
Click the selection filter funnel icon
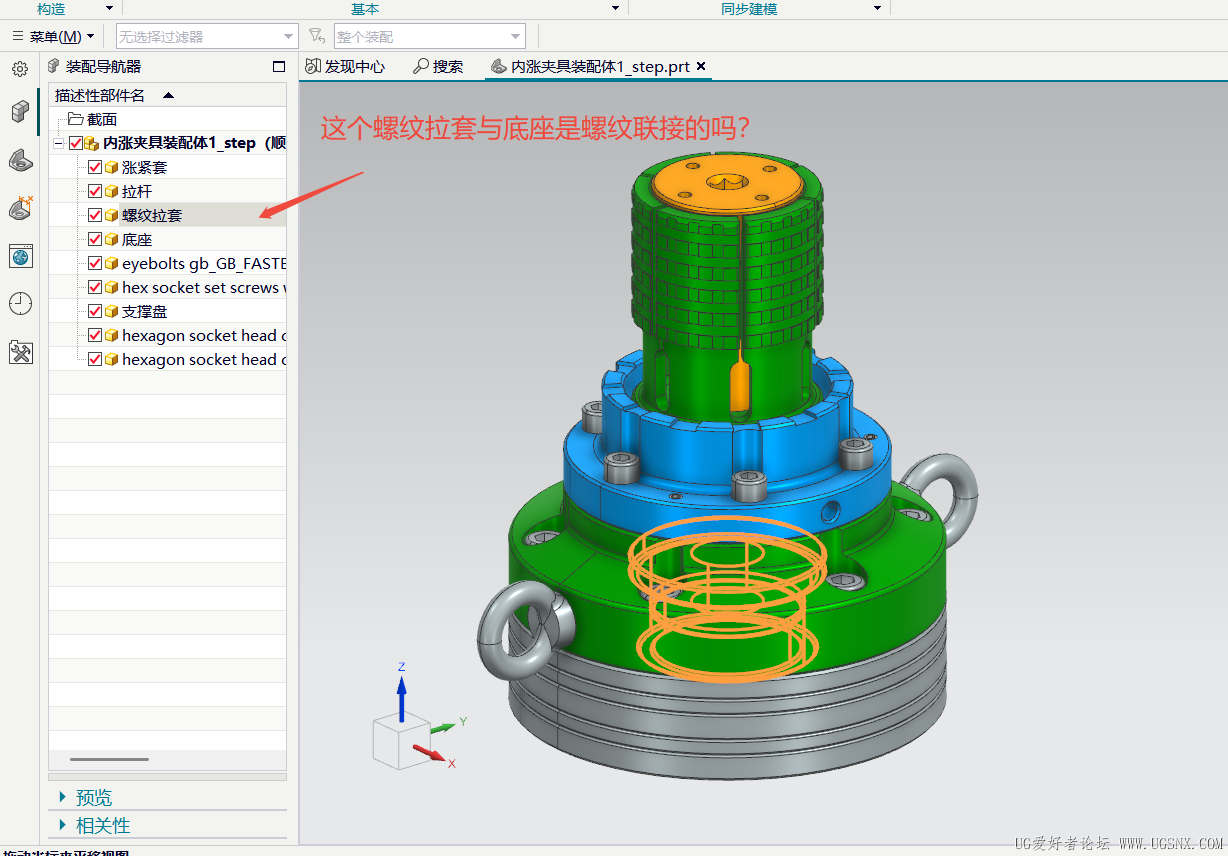point(316,36)
